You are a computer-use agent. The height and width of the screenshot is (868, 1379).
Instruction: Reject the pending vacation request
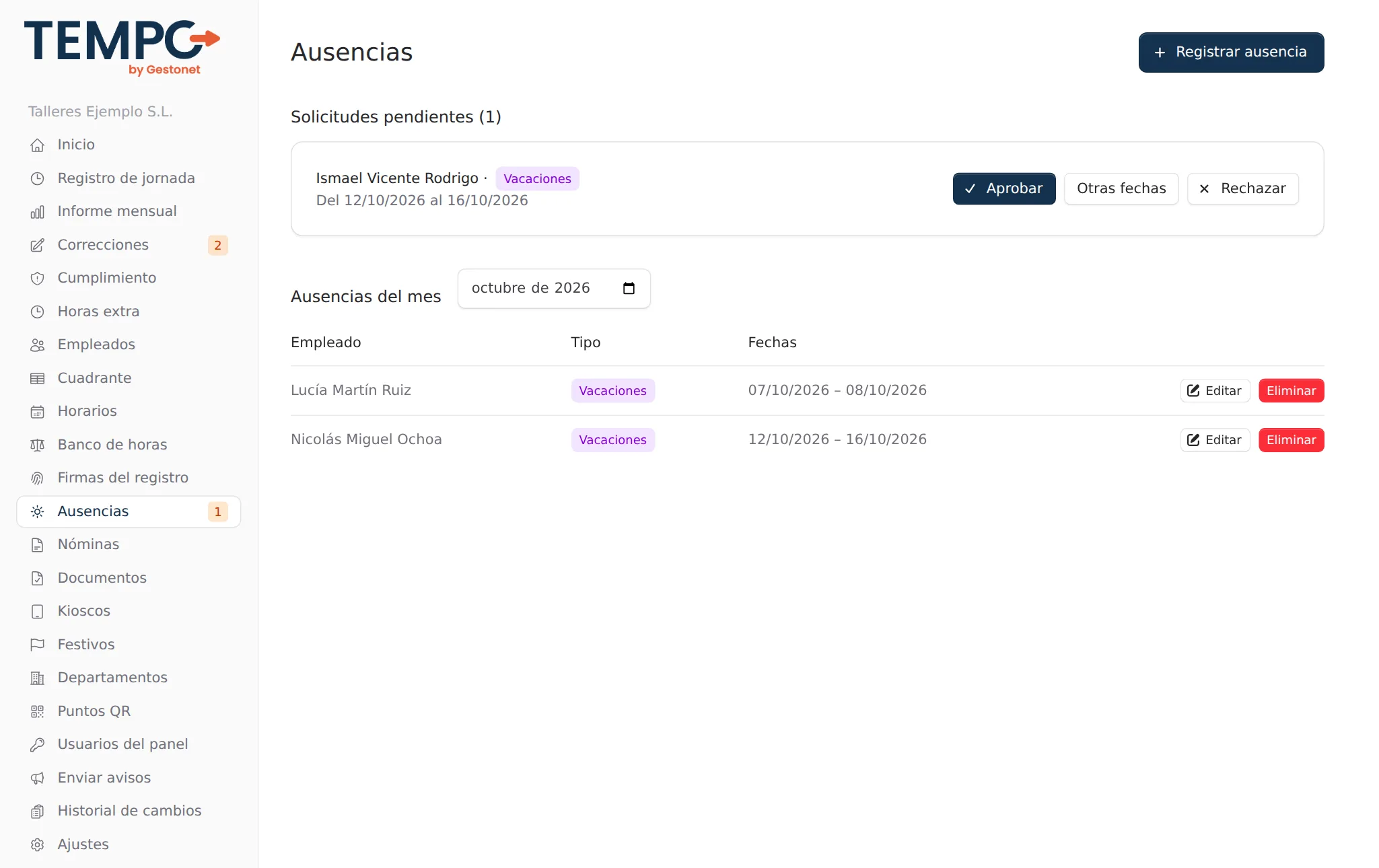click(1242, 188)
